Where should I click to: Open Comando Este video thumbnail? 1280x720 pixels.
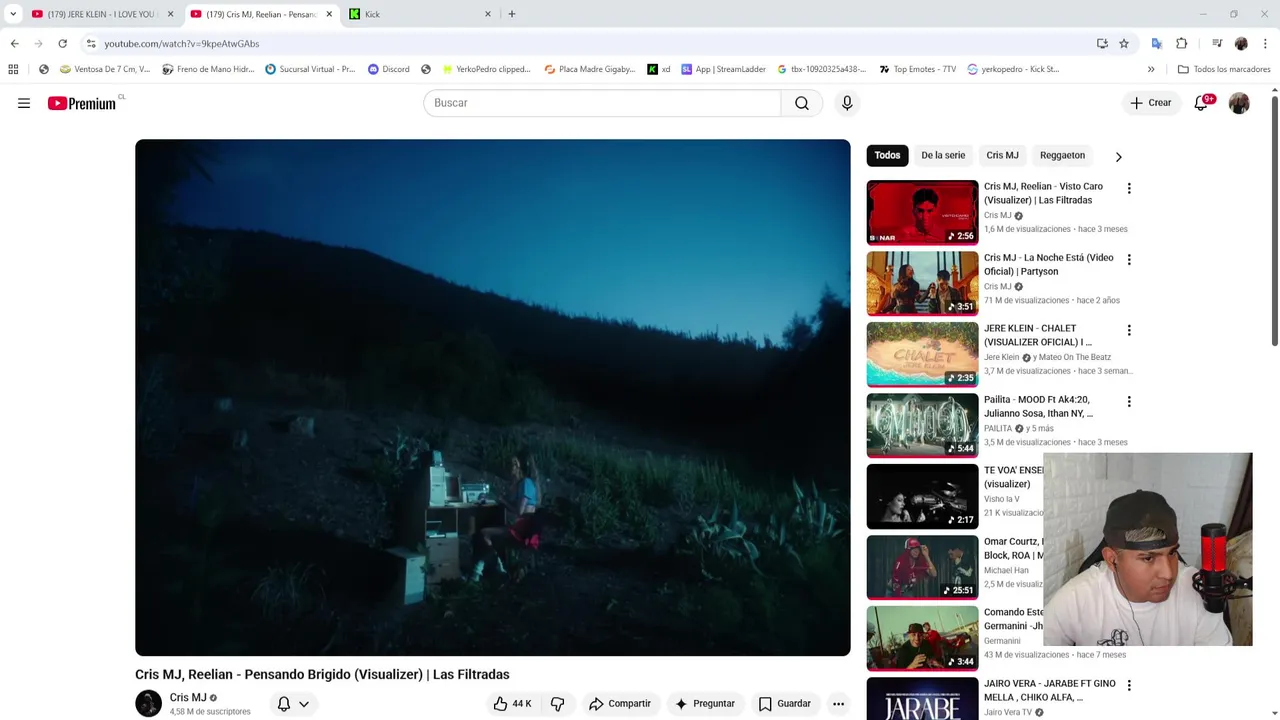pyautogui.click(x=922, y=638)
